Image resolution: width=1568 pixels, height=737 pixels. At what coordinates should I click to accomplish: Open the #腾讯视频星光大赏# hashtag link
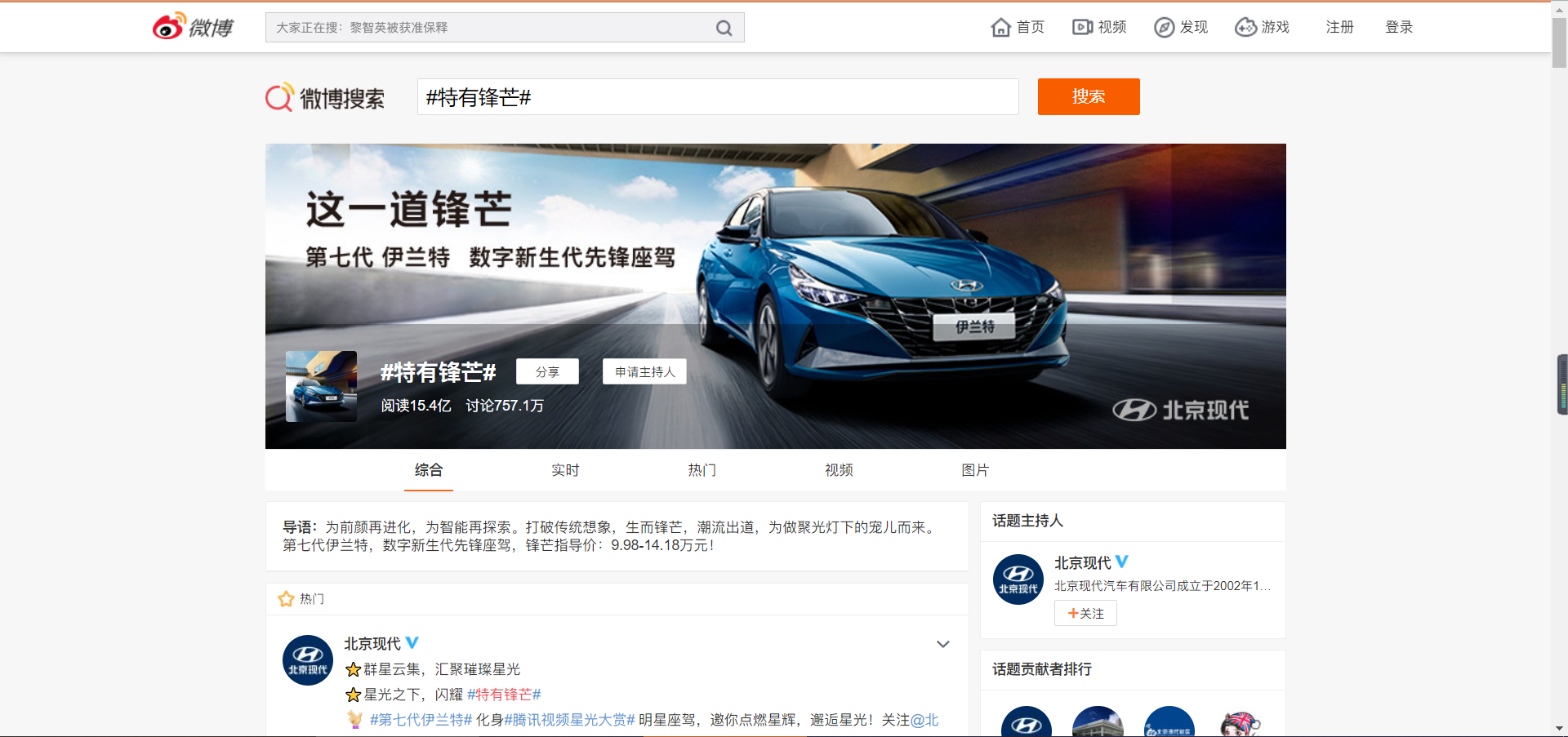[569, 720]
